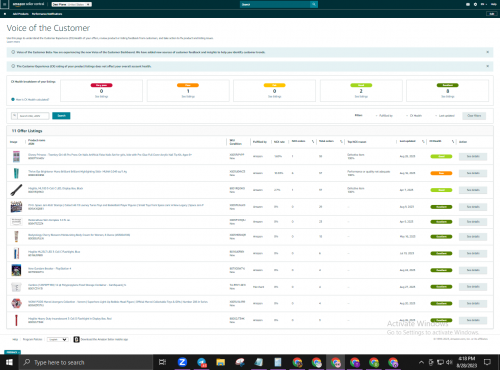This screenshot has width=500, height=370.
Task: Click See listings under Very poor card
Action: tap(101, 97)
